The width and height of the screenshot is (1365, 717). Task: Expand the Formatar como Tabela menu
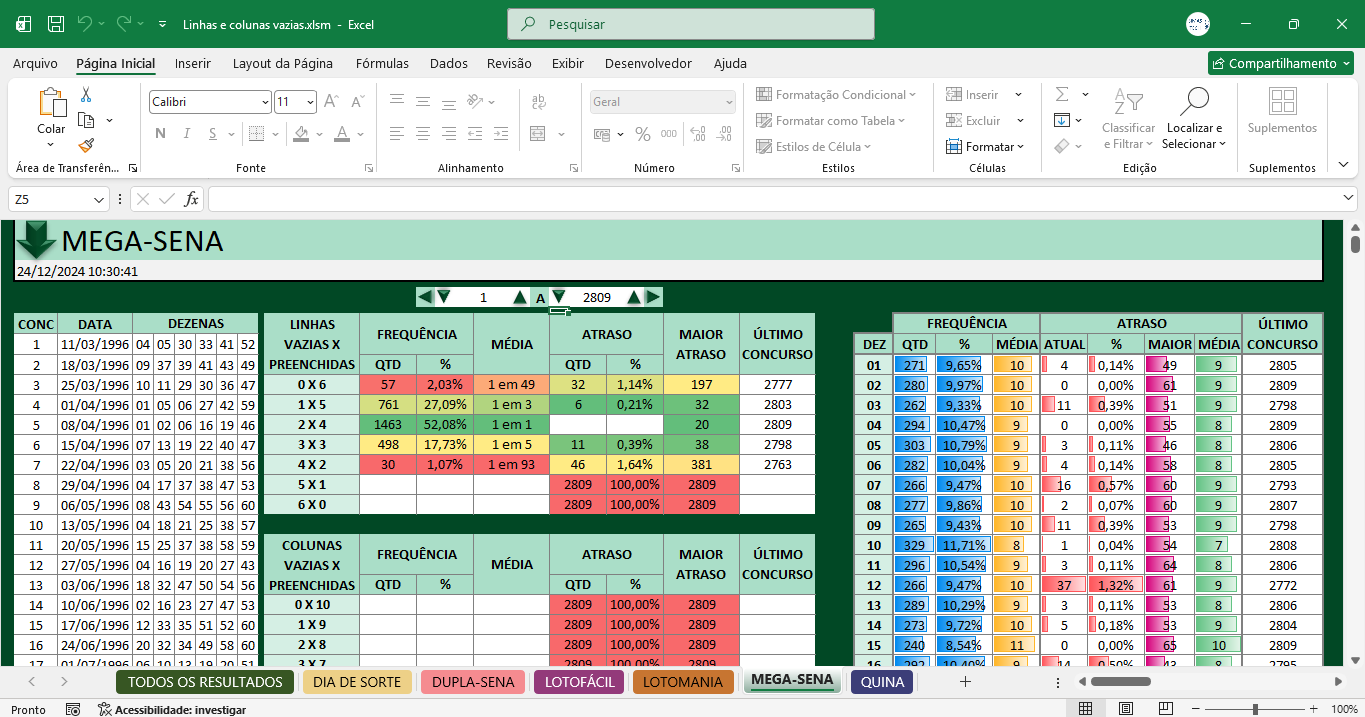click(x=830, y=121)
